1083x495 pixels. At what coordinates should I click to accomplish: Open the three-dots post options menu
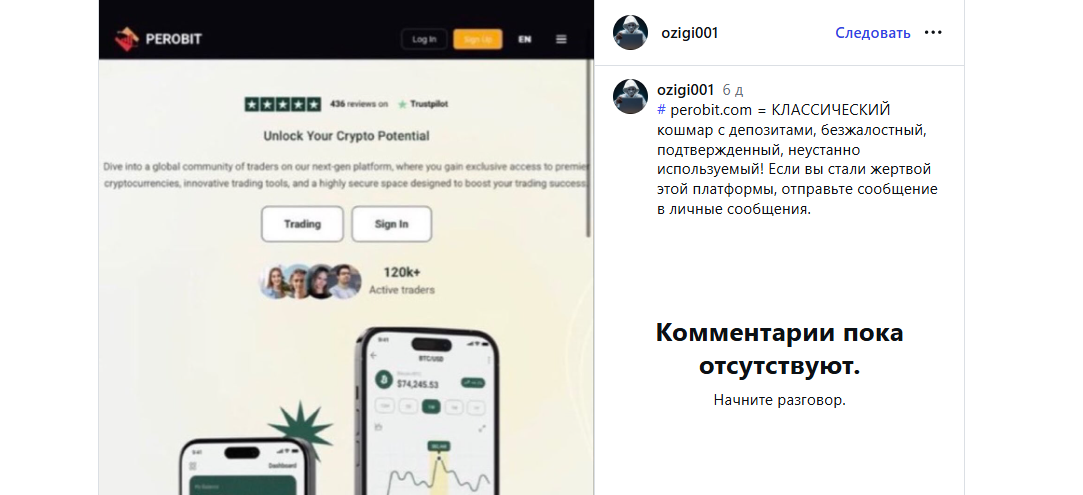pos(933,32)
